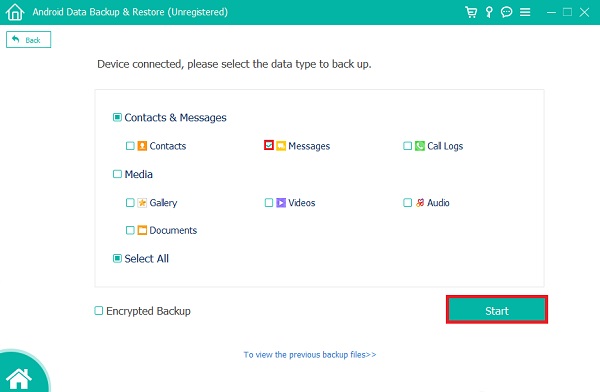Click the Start button

[497, 310]
